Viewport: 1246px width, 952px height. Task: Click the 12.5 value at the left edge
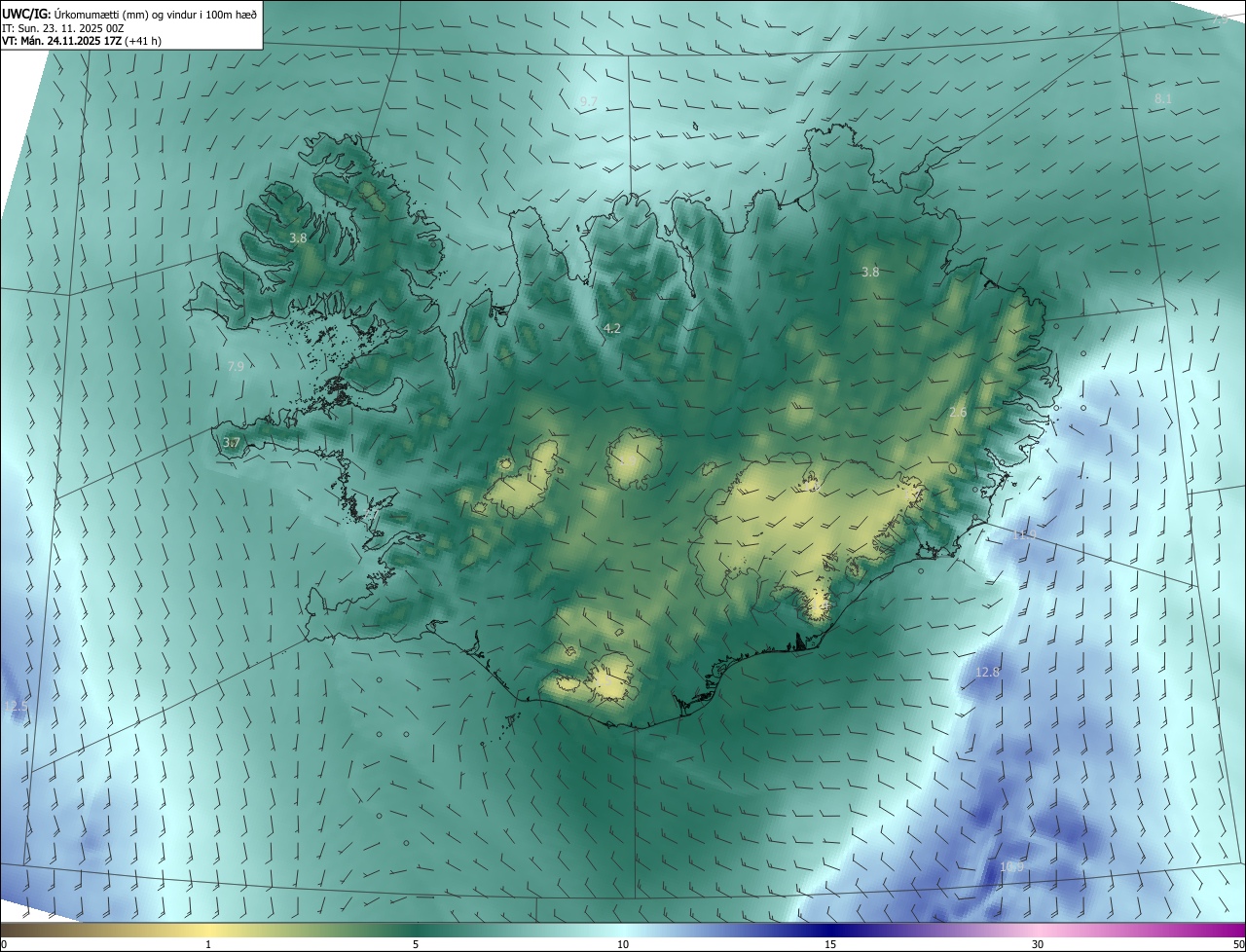(15, 706)
